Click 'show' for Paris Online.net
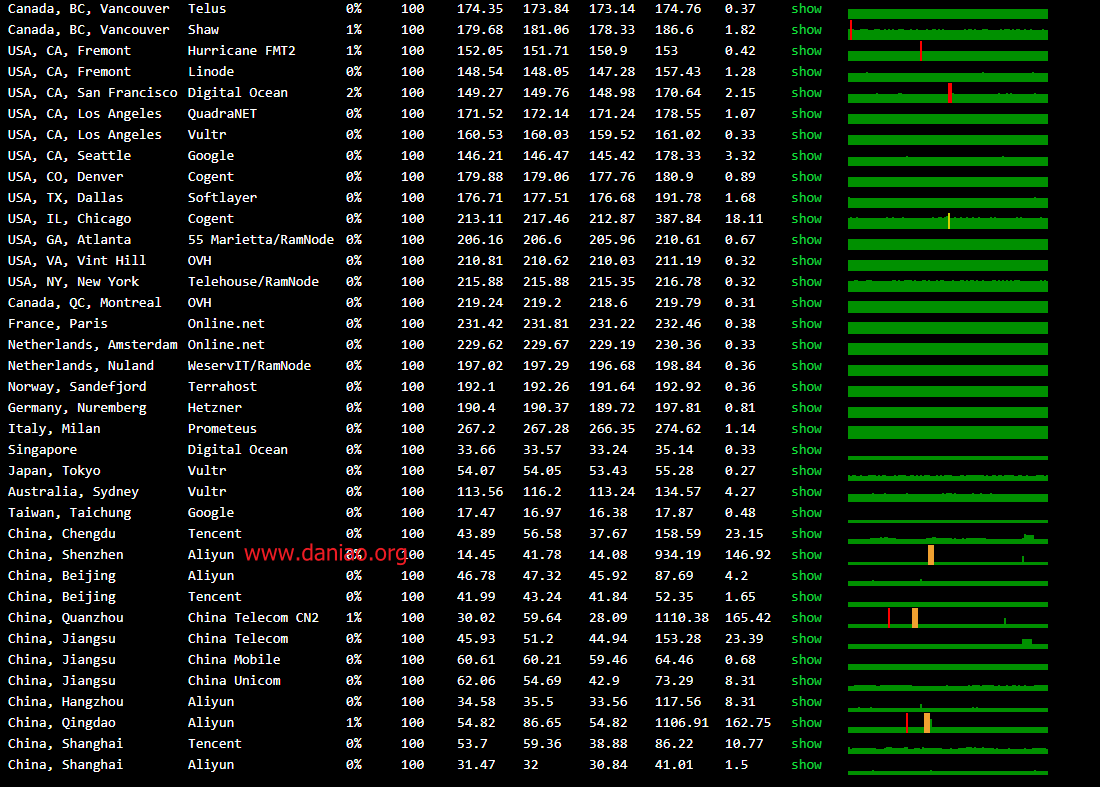 pos(806,323)
